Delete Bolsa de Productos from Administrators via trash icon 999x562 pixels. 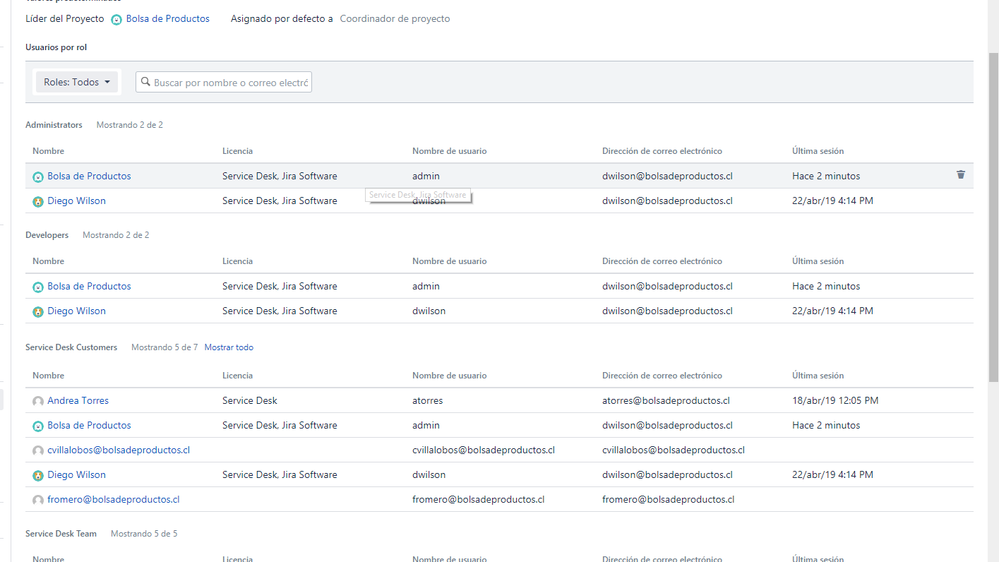(x=961, y=175)
